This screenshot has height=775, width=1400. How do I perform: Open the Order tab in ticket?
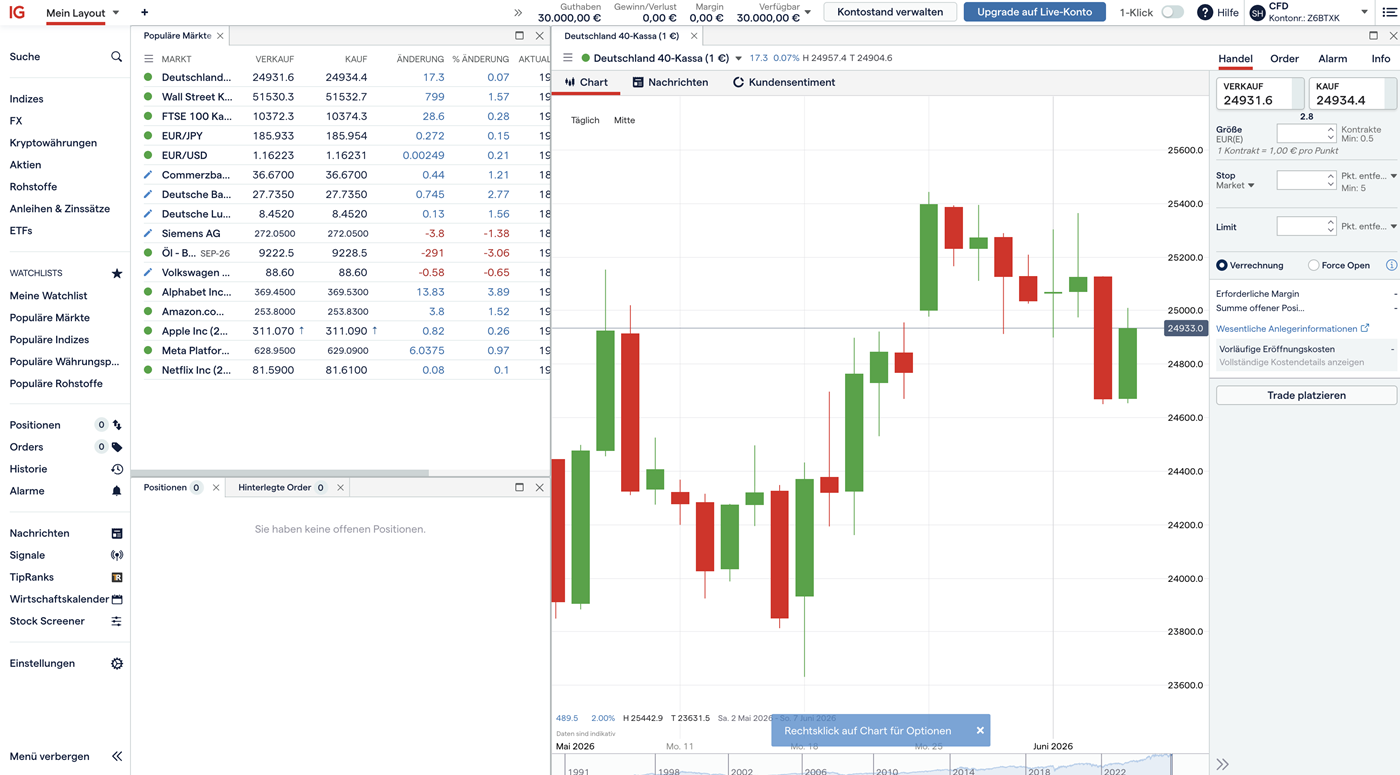pyautogui.click(x=1284, y=59)
